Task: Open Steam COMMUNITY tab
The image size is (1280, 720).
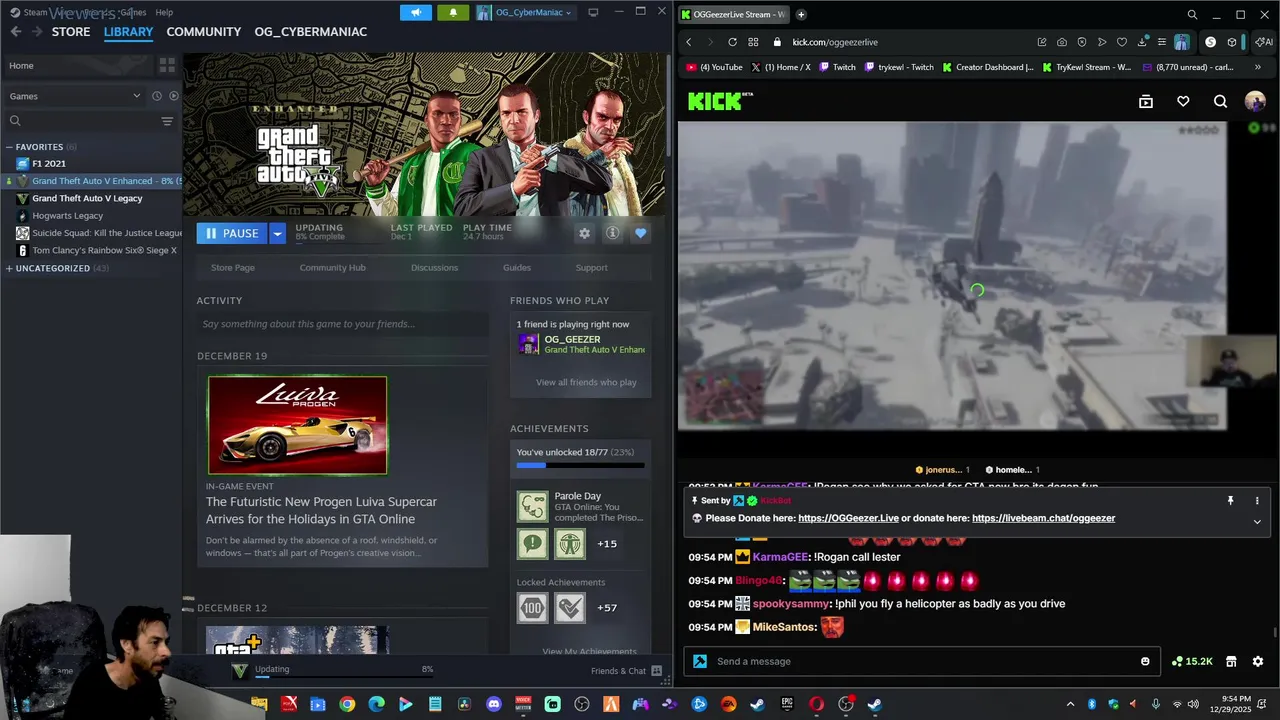Action: point(204,32)
